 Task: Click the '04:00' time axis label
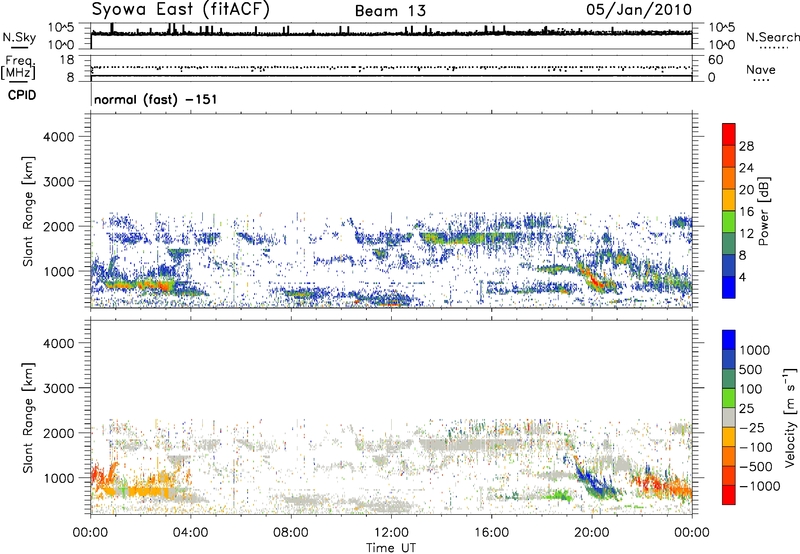(x=190, y=533)
